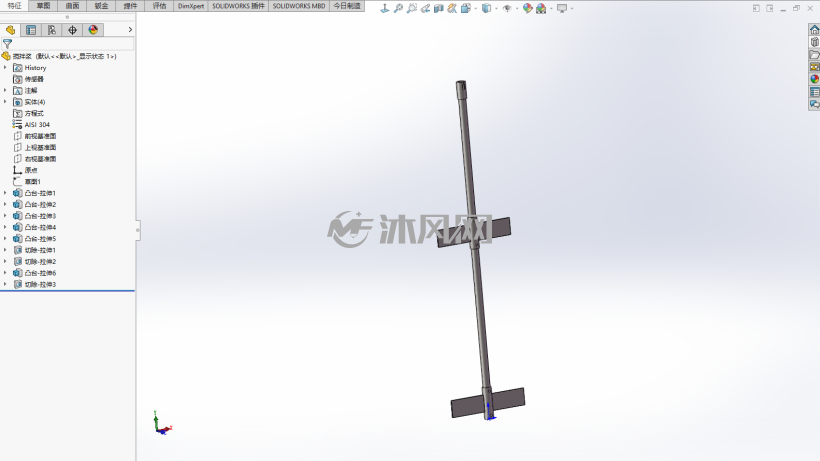Open the DimXpertManager crosshair tab
The width and height of the screenshot is (820, 461).
click(72, 30)
